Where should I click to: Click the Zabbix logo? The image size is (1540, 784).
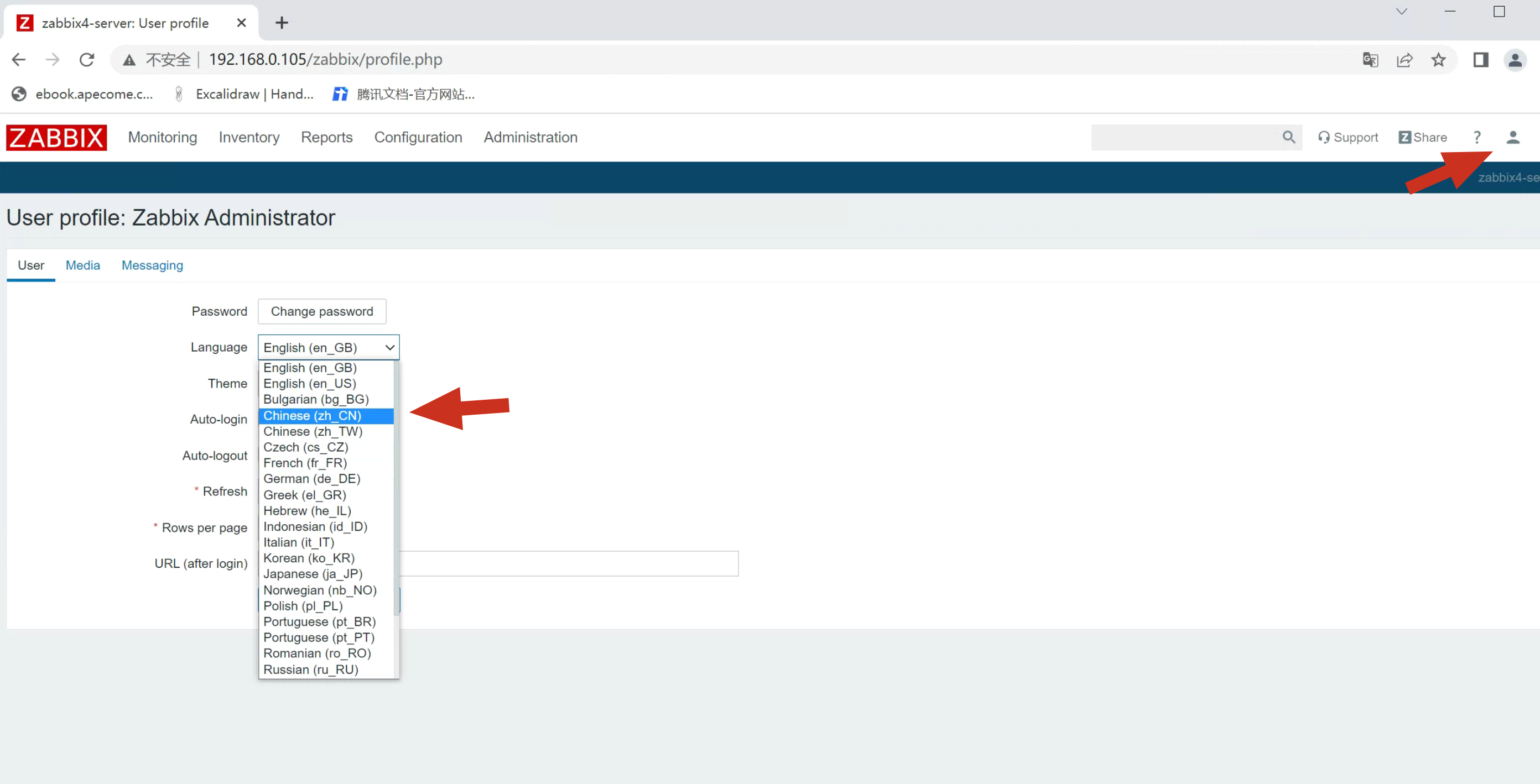[x=56, y=138]
